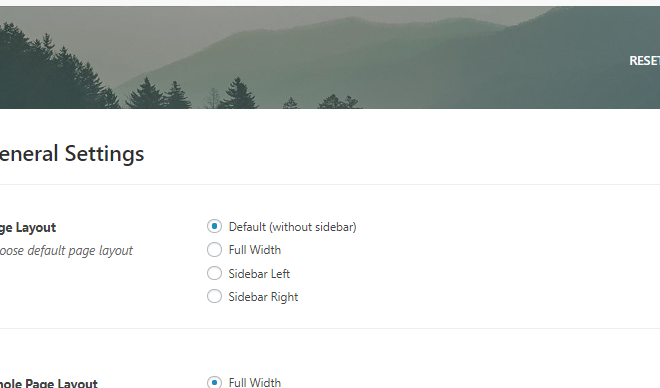Image resolution: width=660 pixels, height=388 pixels.
Task: Click the italic "Choose default page layout" description
Action: coord(66,251)
